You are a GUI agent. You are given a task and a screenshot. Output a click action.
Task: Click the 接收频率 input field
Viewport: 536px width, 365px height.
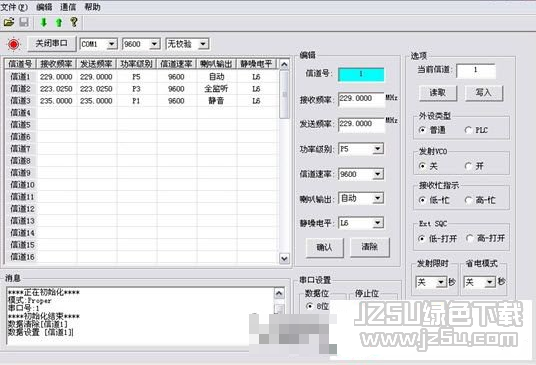click(x=361, y=99)
